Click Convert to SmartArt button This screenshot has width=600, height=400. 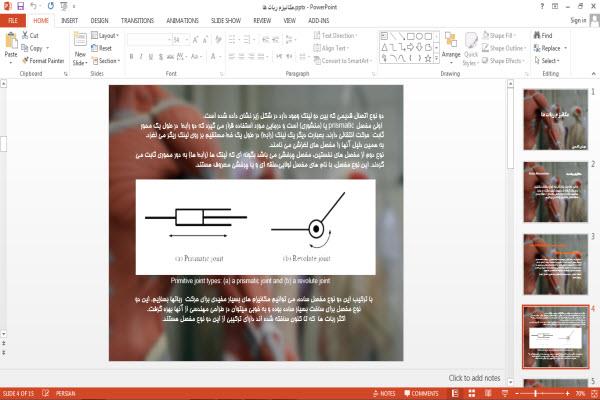[343, 60]
